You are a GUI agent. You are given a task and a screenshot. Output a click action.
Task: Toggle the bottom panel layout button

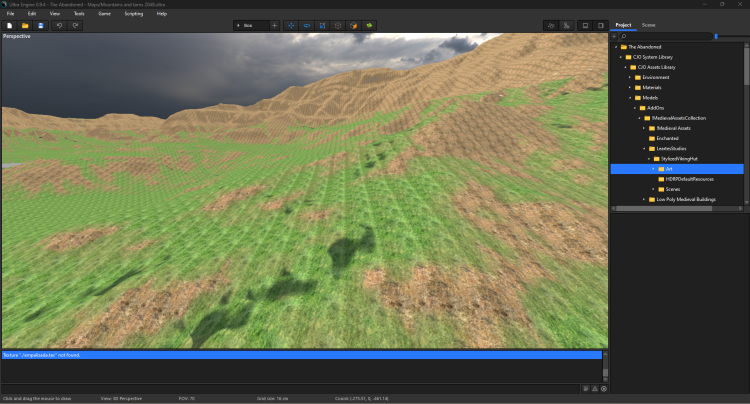point(585,25)
